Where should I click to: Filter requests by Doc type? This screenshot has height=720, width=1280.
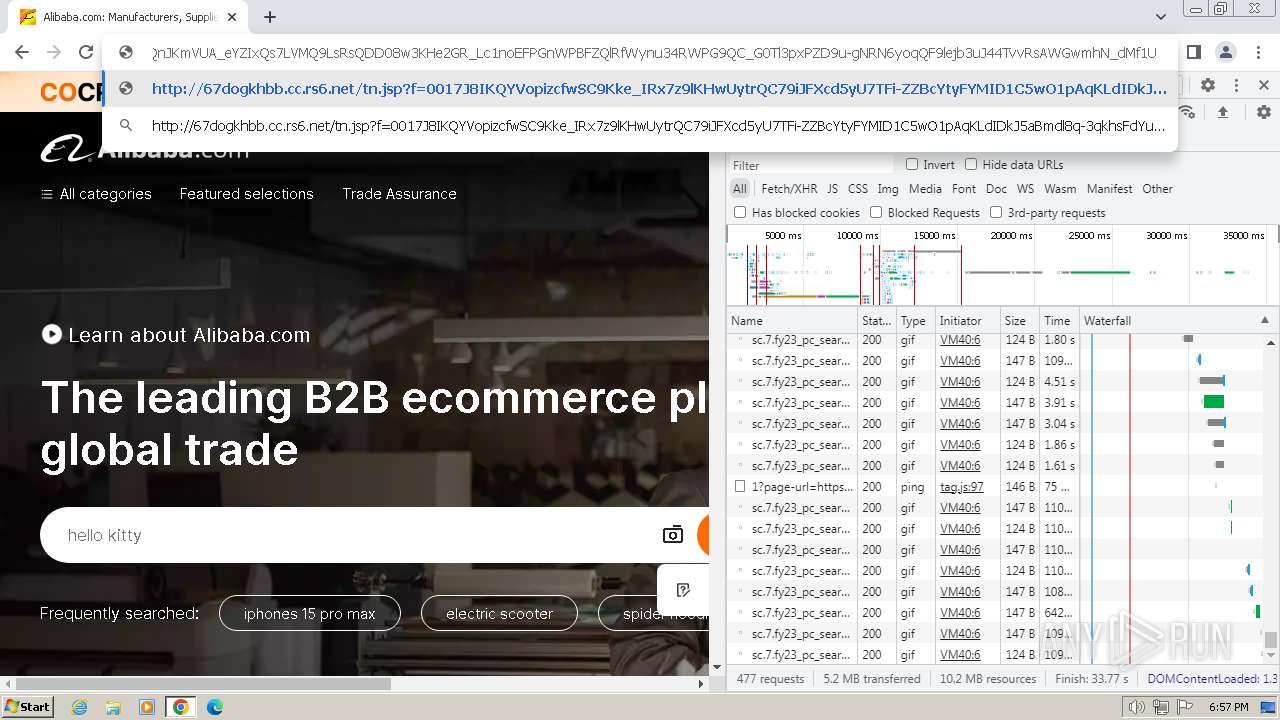pos(996,189)
